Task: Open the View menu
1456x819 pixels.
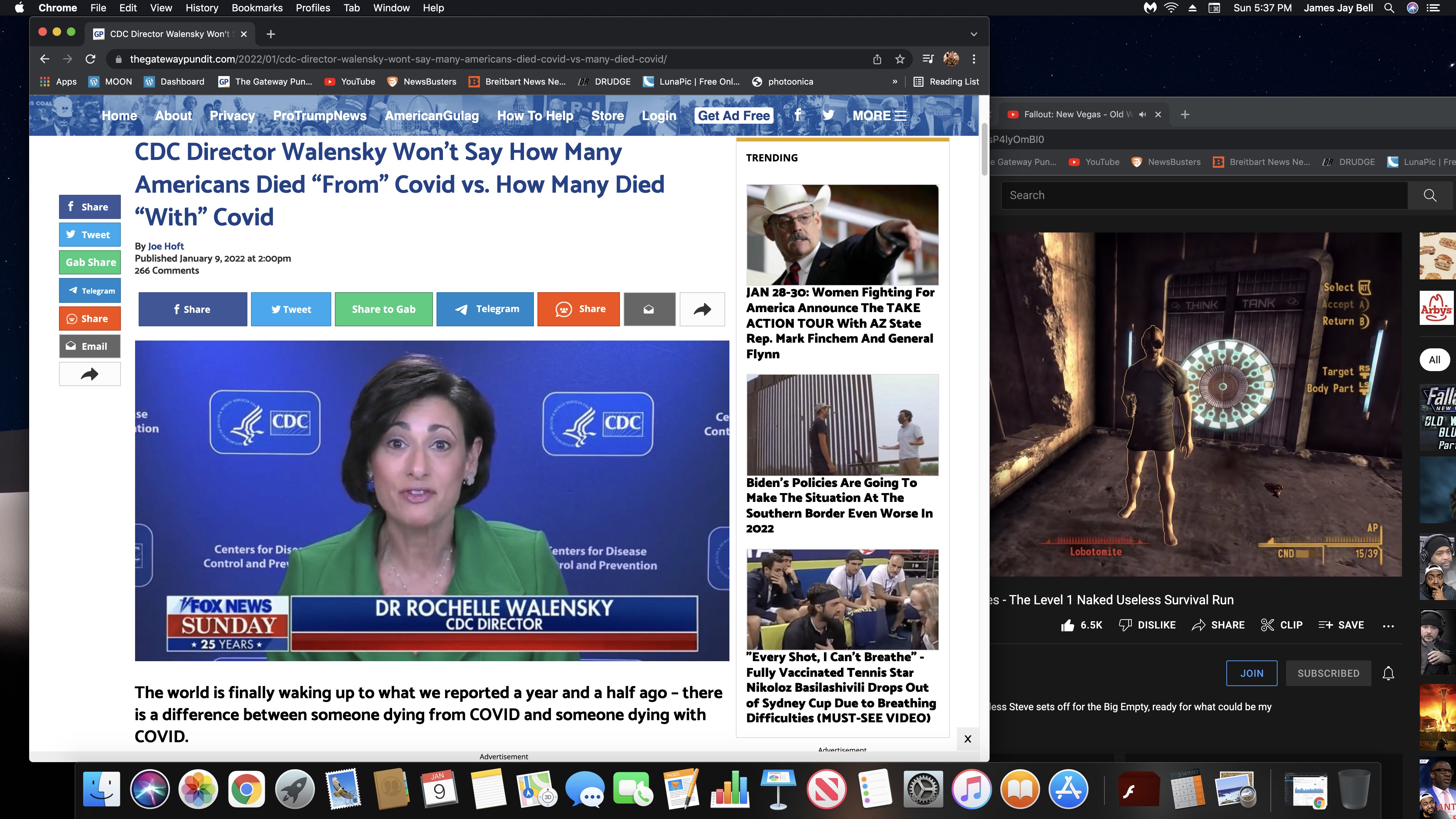Action: click(161, 8)
